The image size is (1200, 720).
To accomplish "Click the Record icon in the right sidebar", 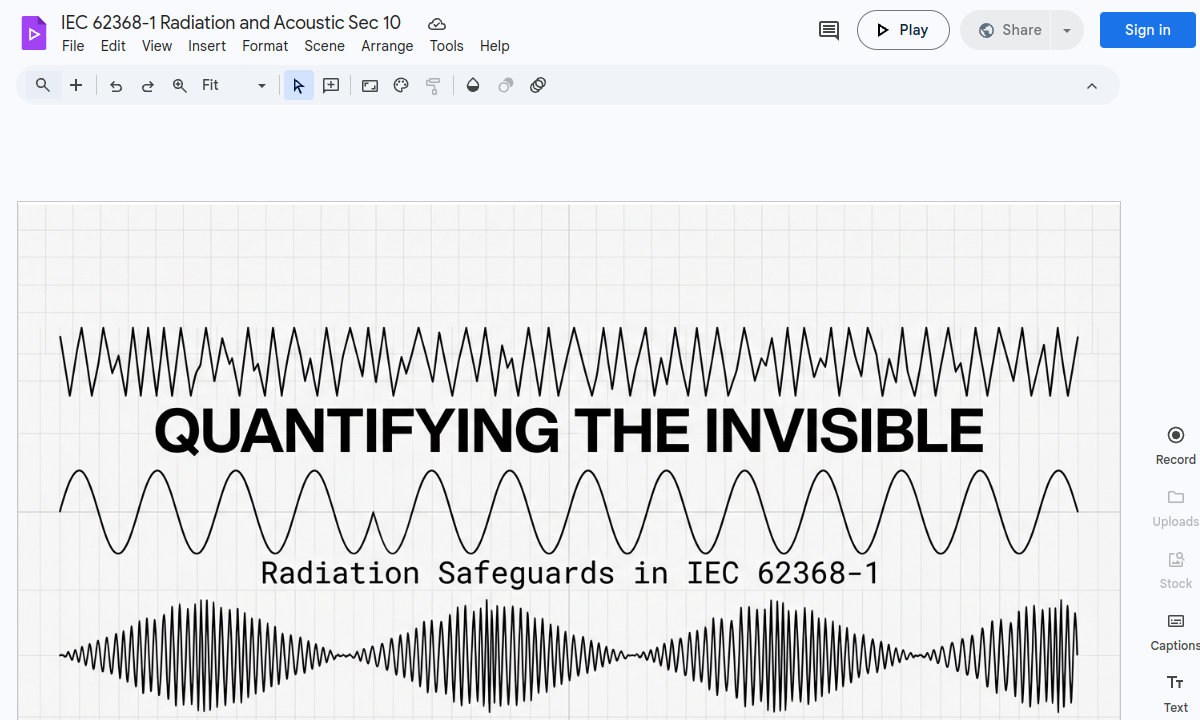I will [x=1174, y=434].
